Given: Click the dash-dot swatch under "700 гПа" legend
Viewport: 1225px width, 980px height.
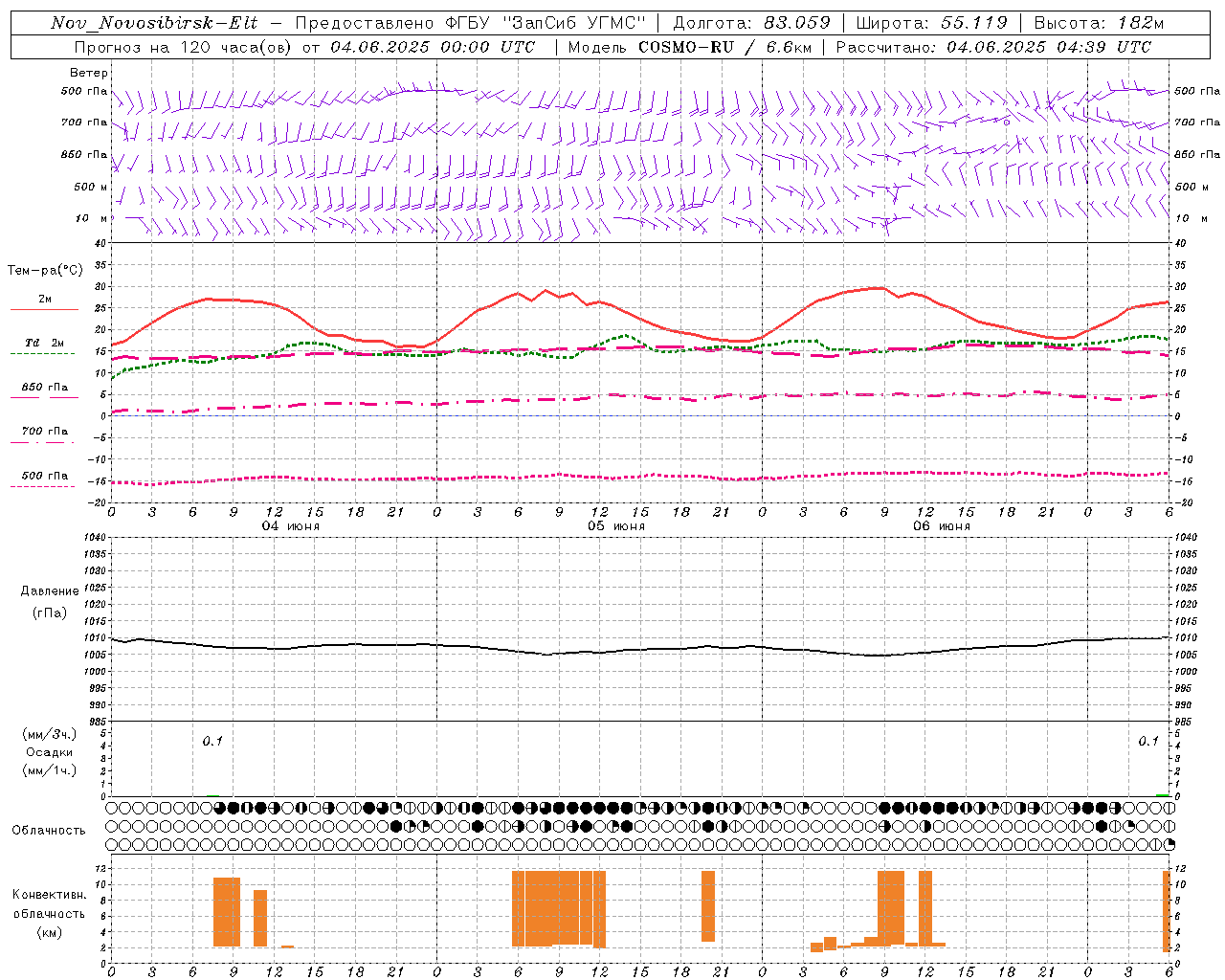Looking at the screenshot, I should tap(42, 442).
